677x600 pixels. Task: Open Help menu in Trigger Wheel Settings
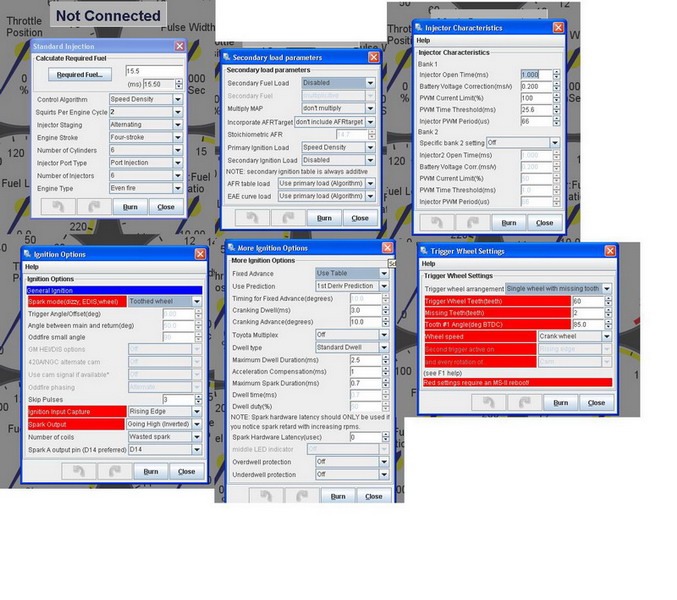[428, 263]
